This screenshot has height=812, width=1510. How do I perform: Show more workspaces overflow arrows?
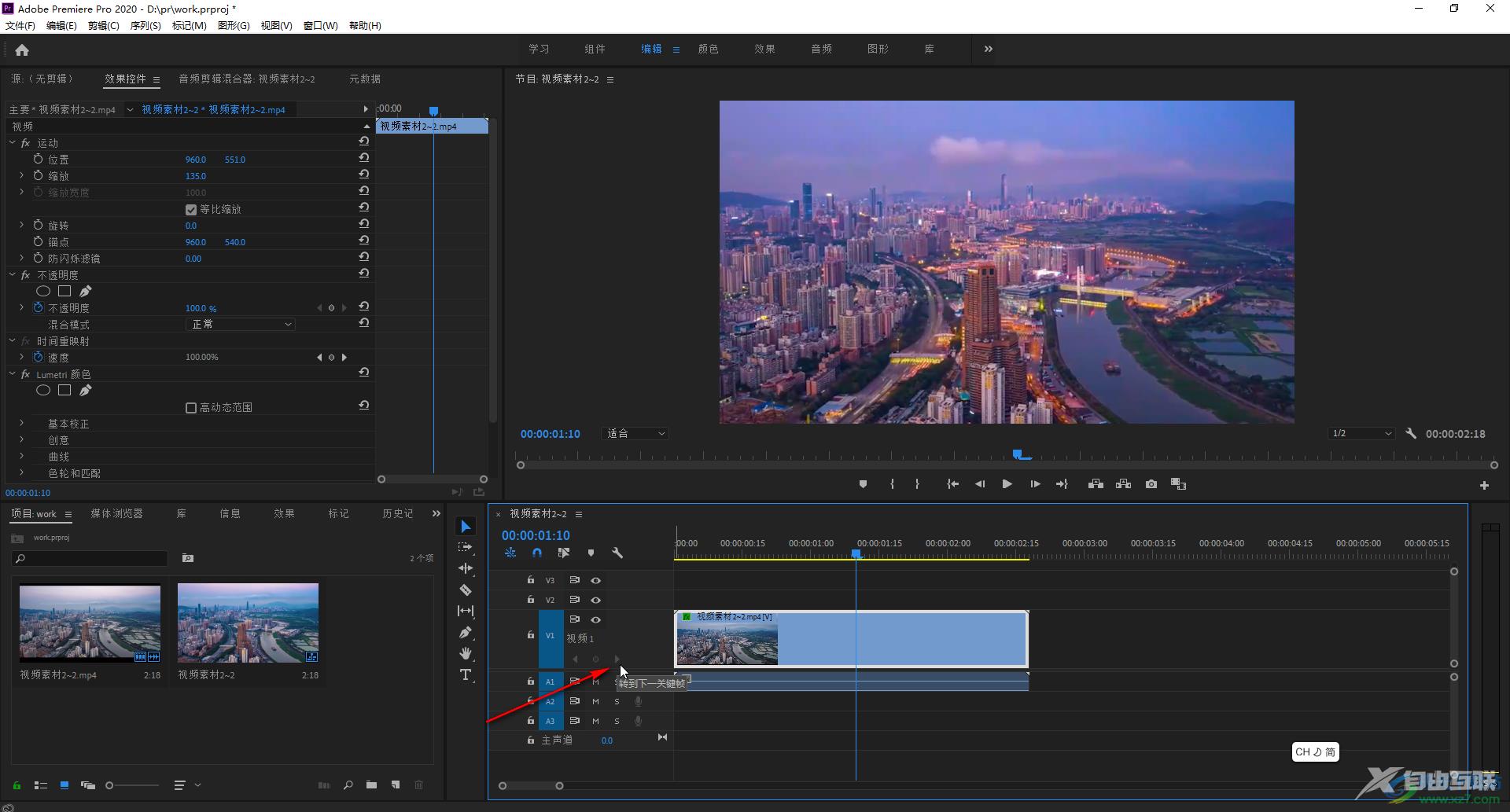(989, 49)
